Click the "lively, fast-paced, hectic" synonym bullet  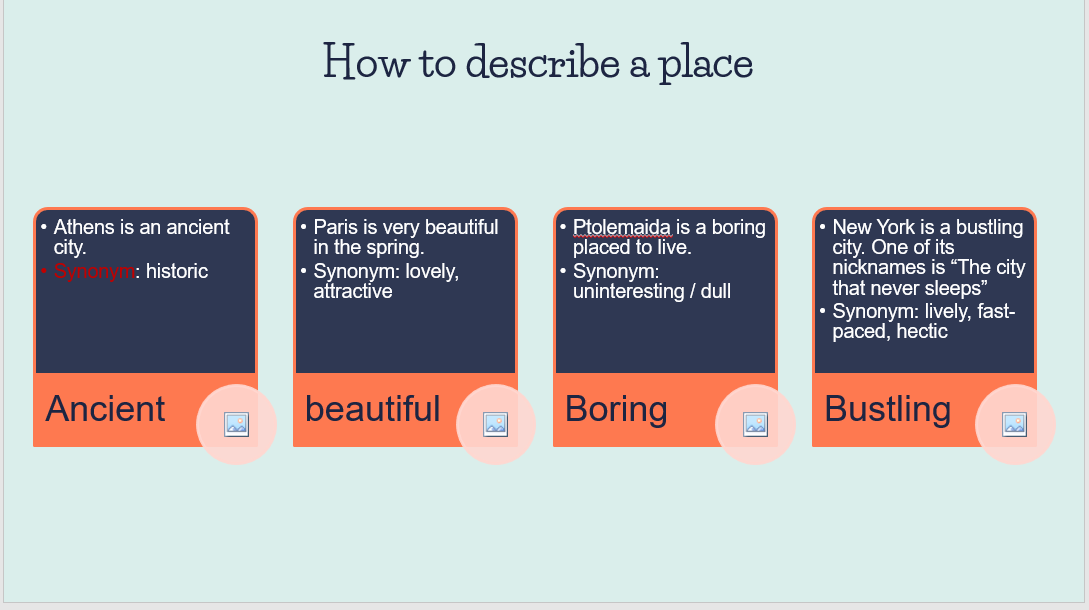(923, 322)
